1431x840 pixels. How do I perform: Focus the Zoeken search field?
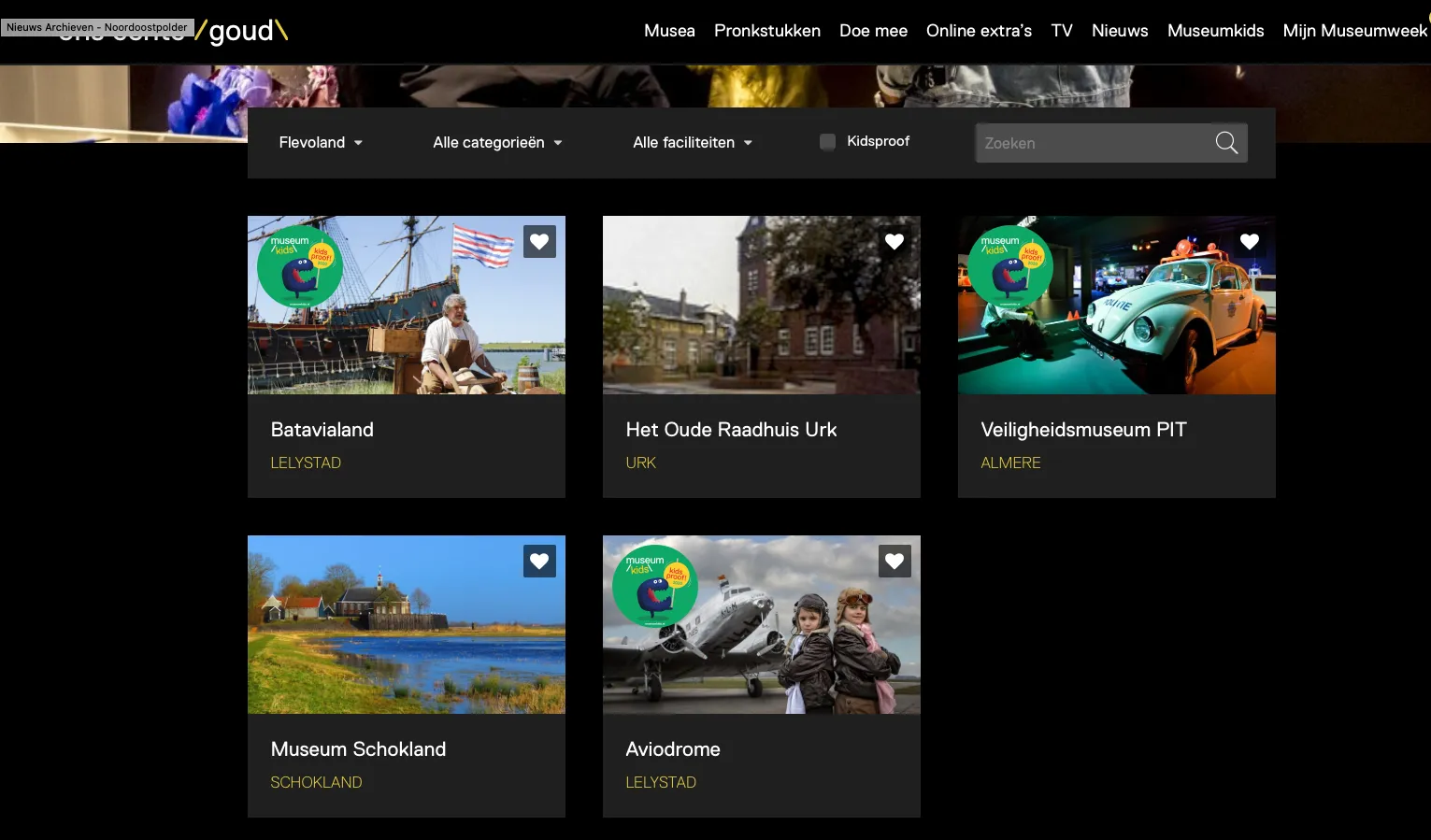coord(1092,143)
